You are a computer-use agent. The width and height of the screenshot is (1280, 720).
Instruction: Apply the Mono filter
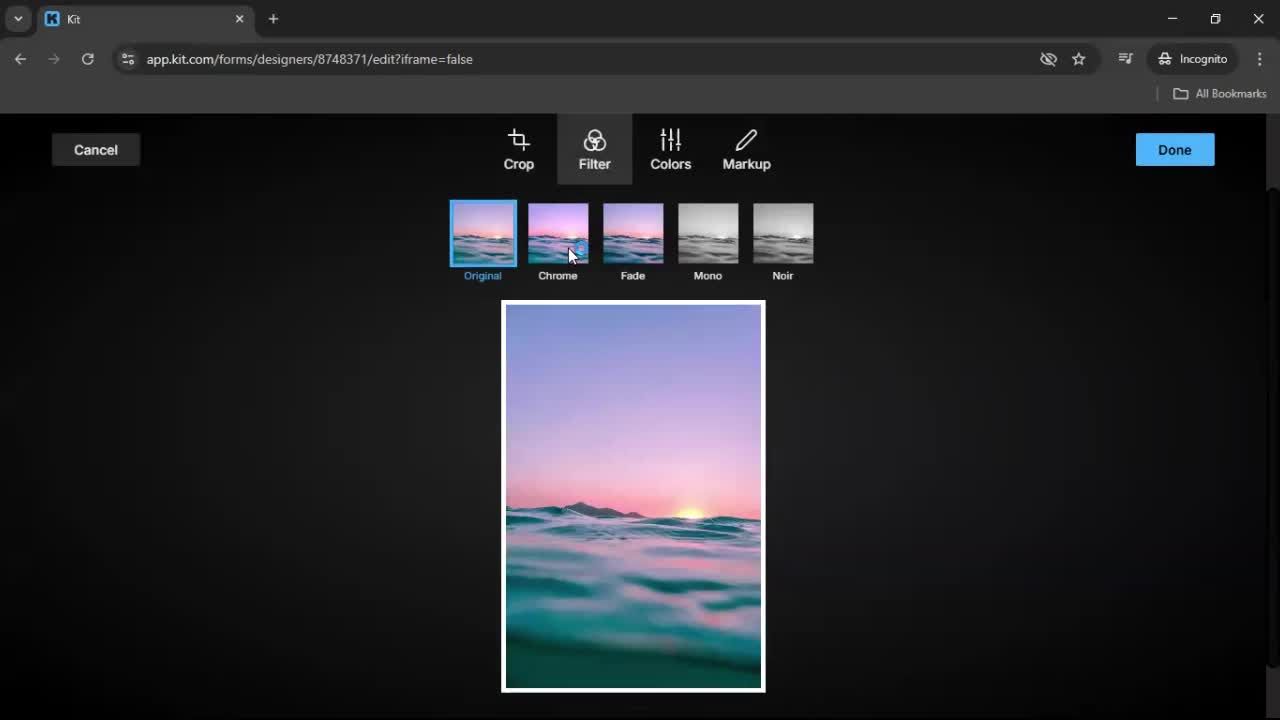tap(708, 233)
